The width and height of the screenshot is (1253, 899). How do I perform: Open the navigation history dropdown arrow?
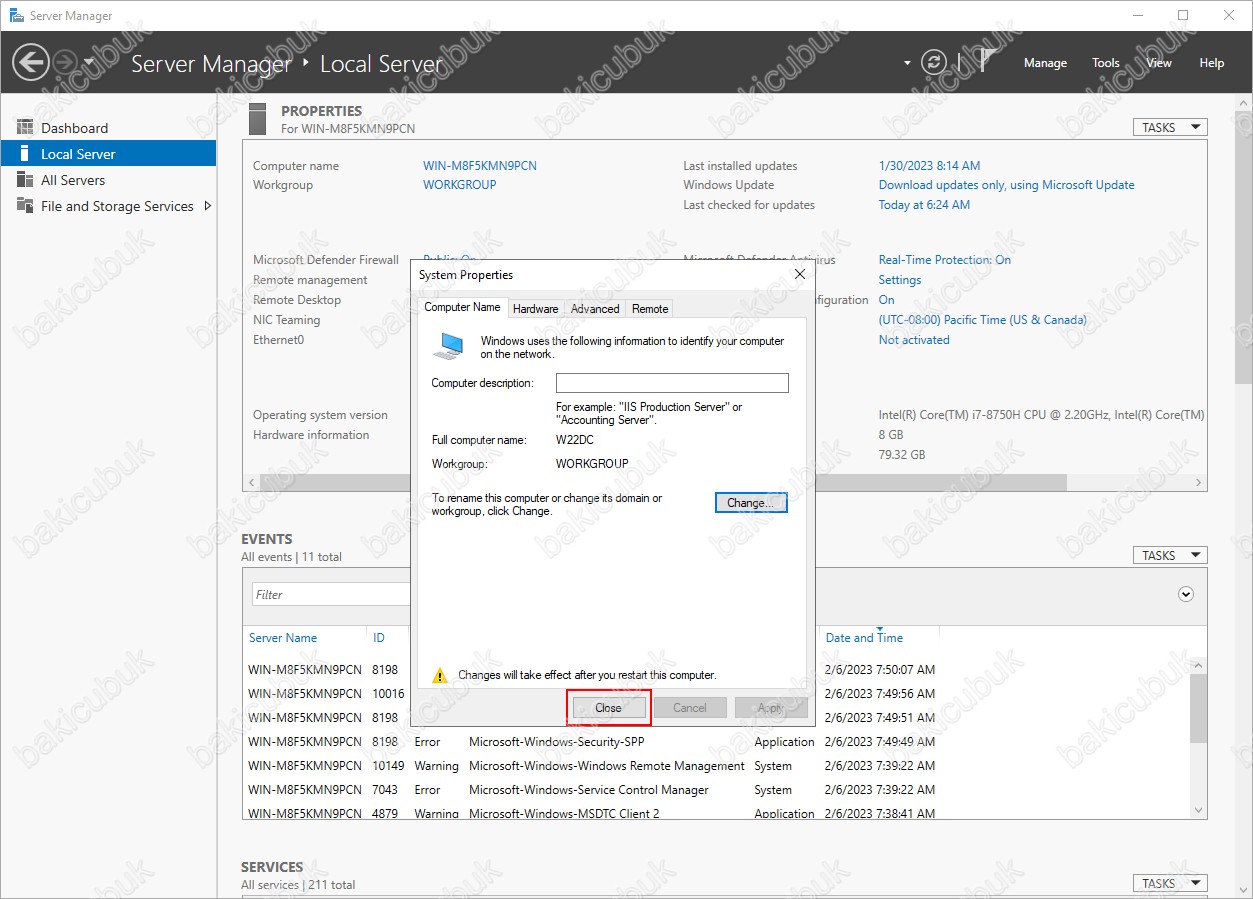click(89, 62)
